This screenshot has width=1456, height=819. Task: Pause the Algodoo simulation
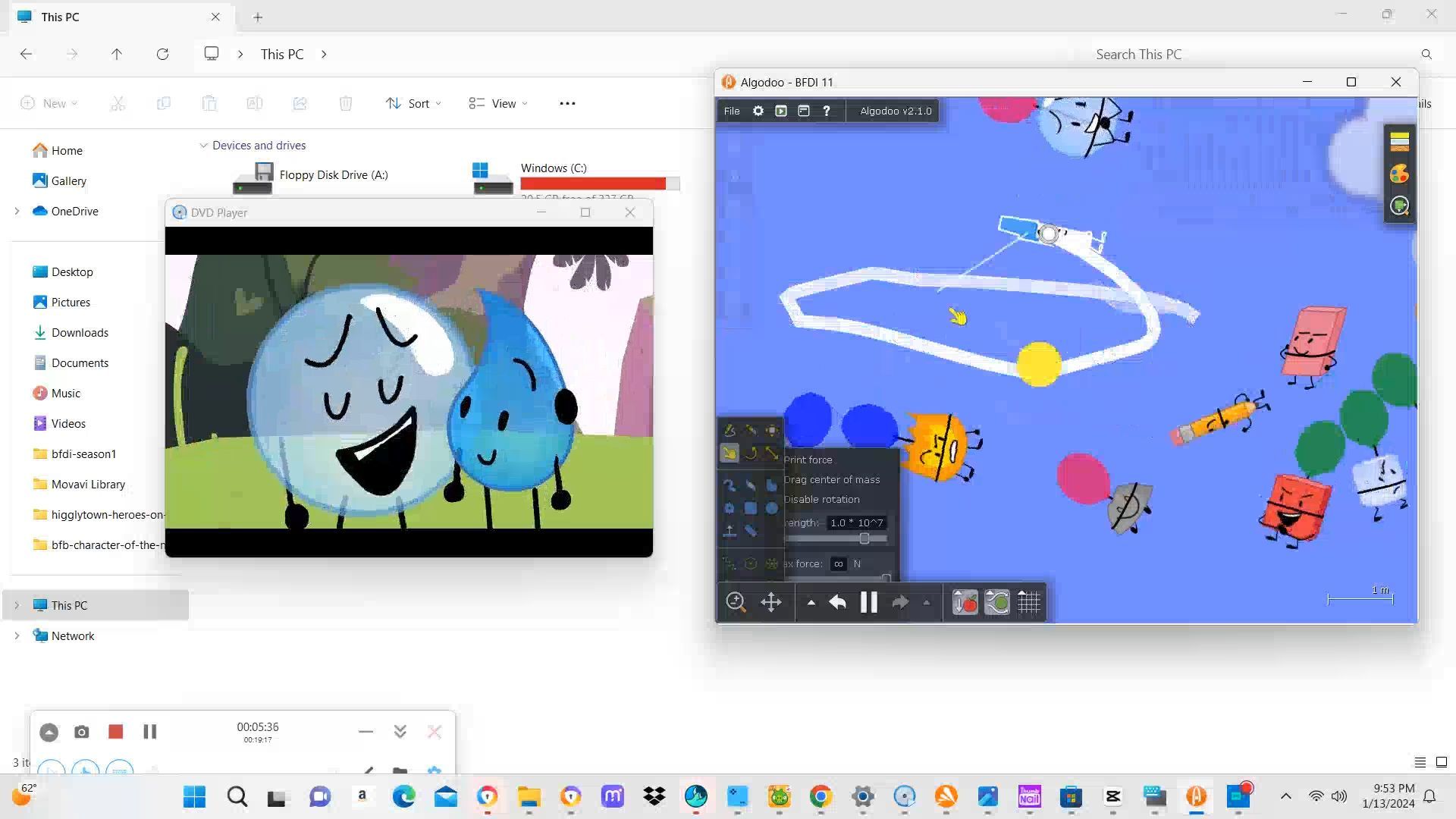point(868,603)
